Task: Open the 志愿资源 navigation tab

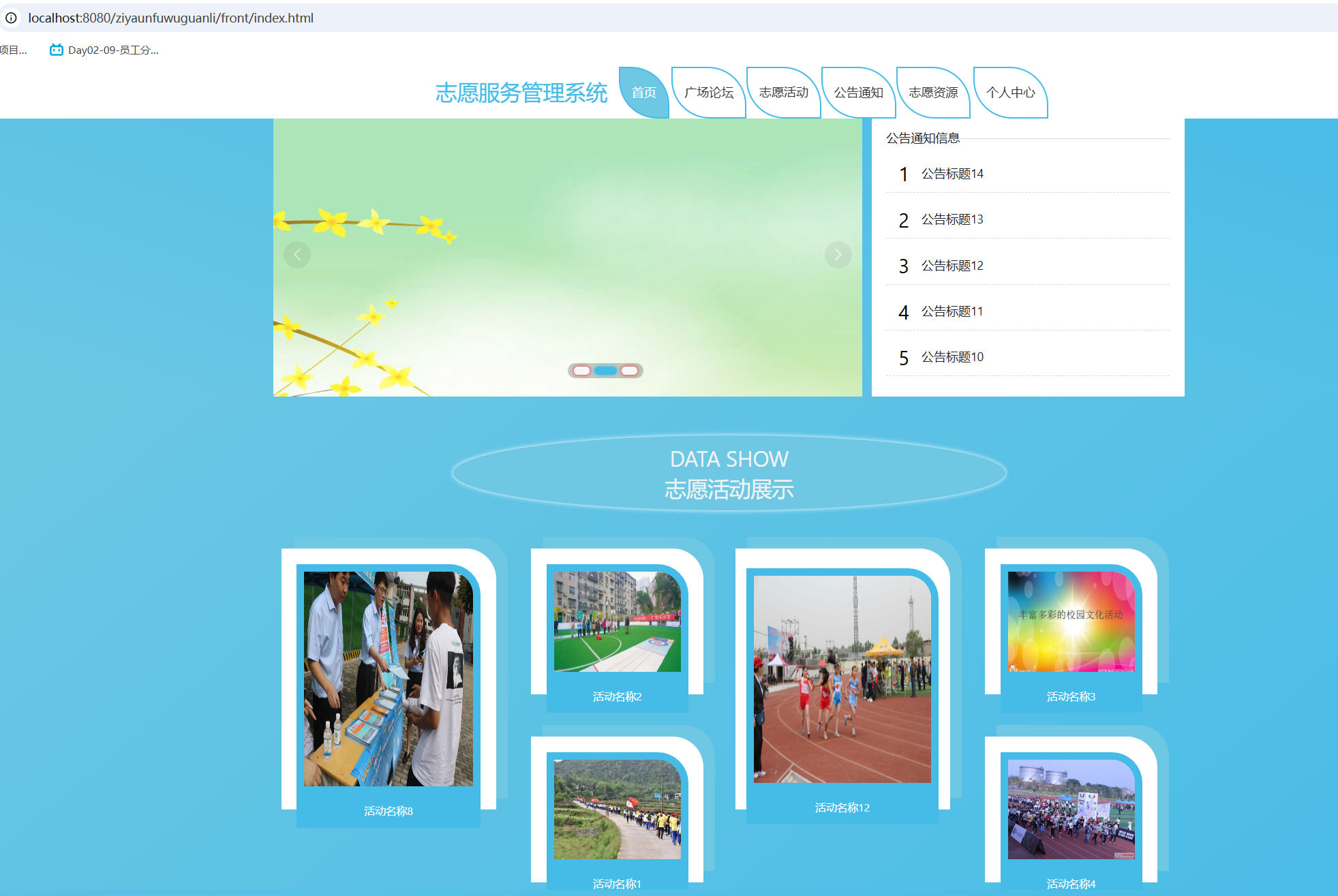Action: click(x=934, y=93)
